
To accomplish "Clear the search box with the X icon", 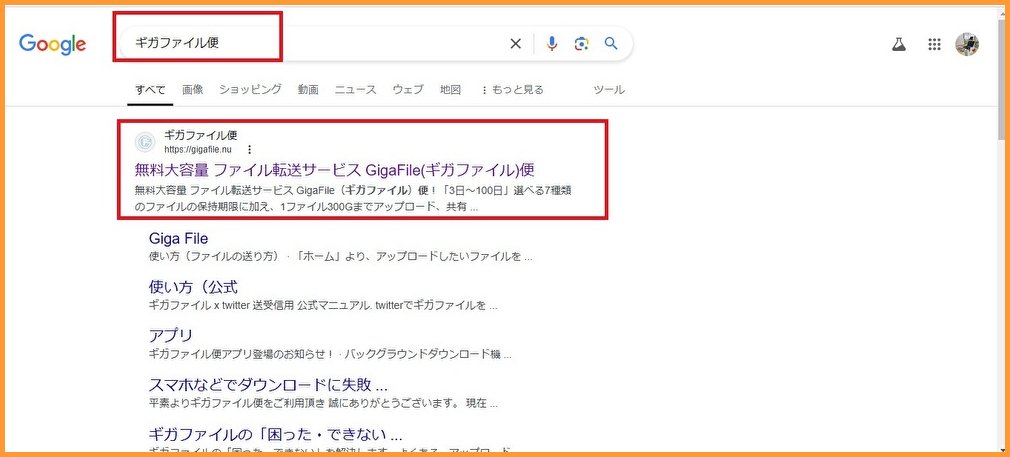I will (x=515, y=44).
